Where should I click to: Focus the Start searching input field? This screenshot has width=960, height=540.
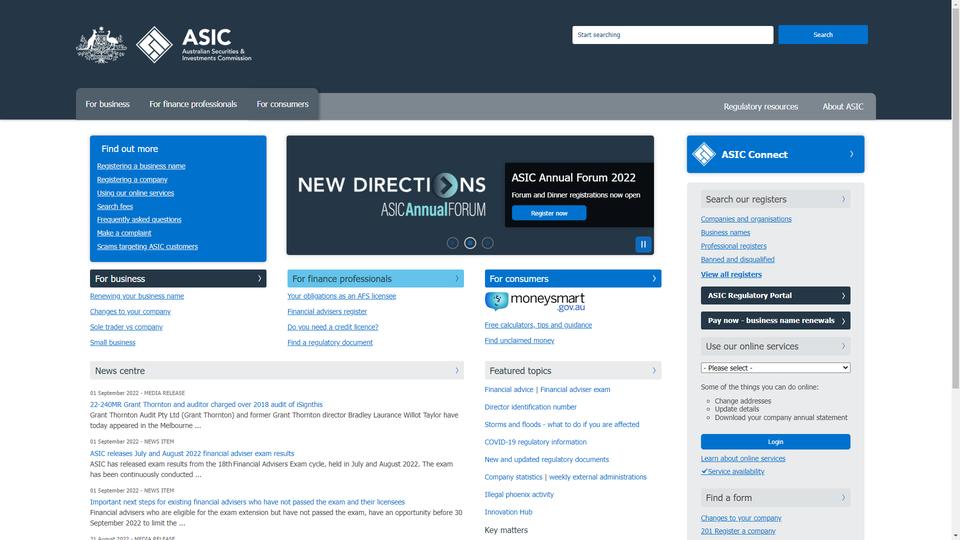(x=672, y=35)
